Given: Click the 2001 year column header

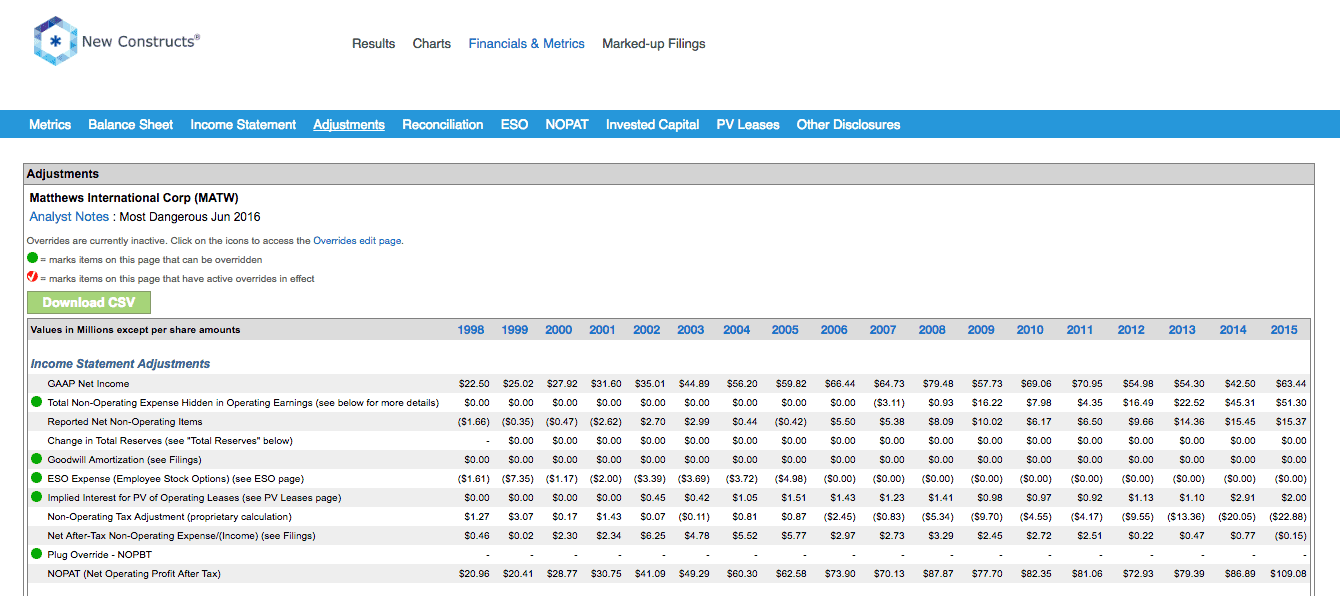Looking at the screenshot, I should (x=603, y=330).
